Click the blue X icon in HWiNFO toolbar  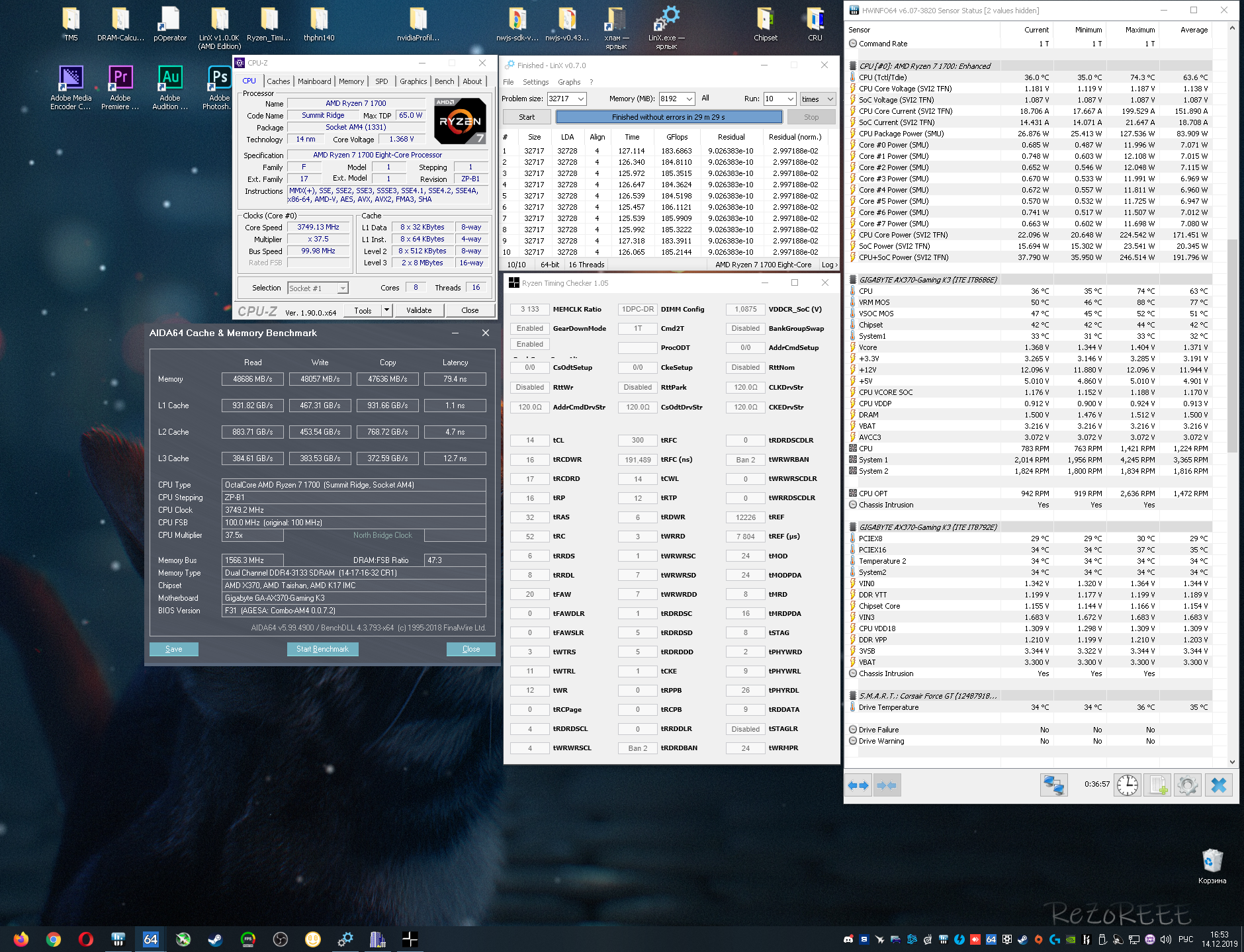click(x=1218, y=785)
